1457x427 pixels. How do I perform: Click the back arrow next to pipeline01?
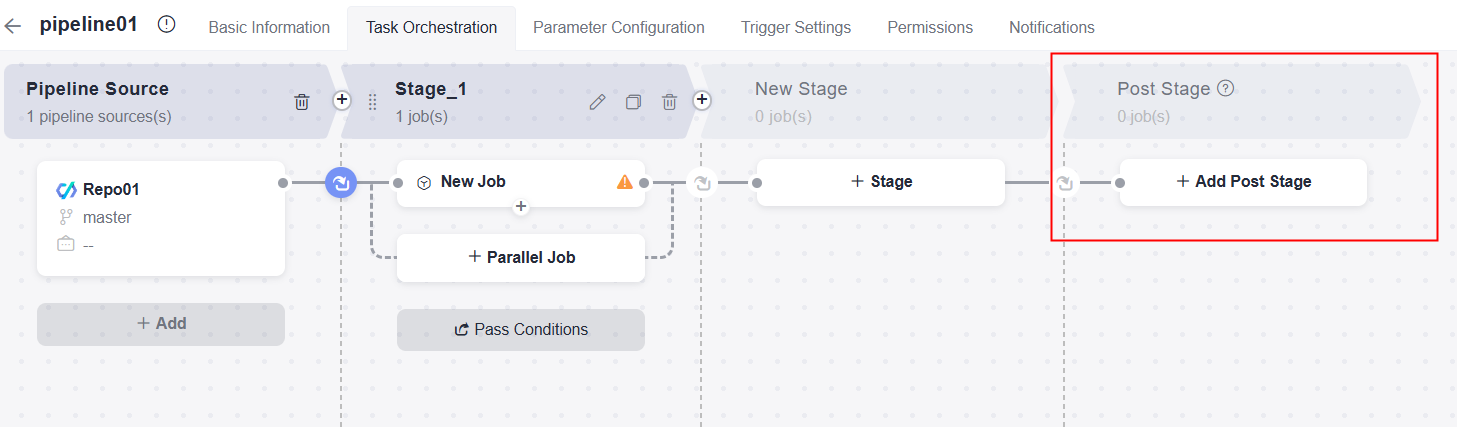click(12, 27)
